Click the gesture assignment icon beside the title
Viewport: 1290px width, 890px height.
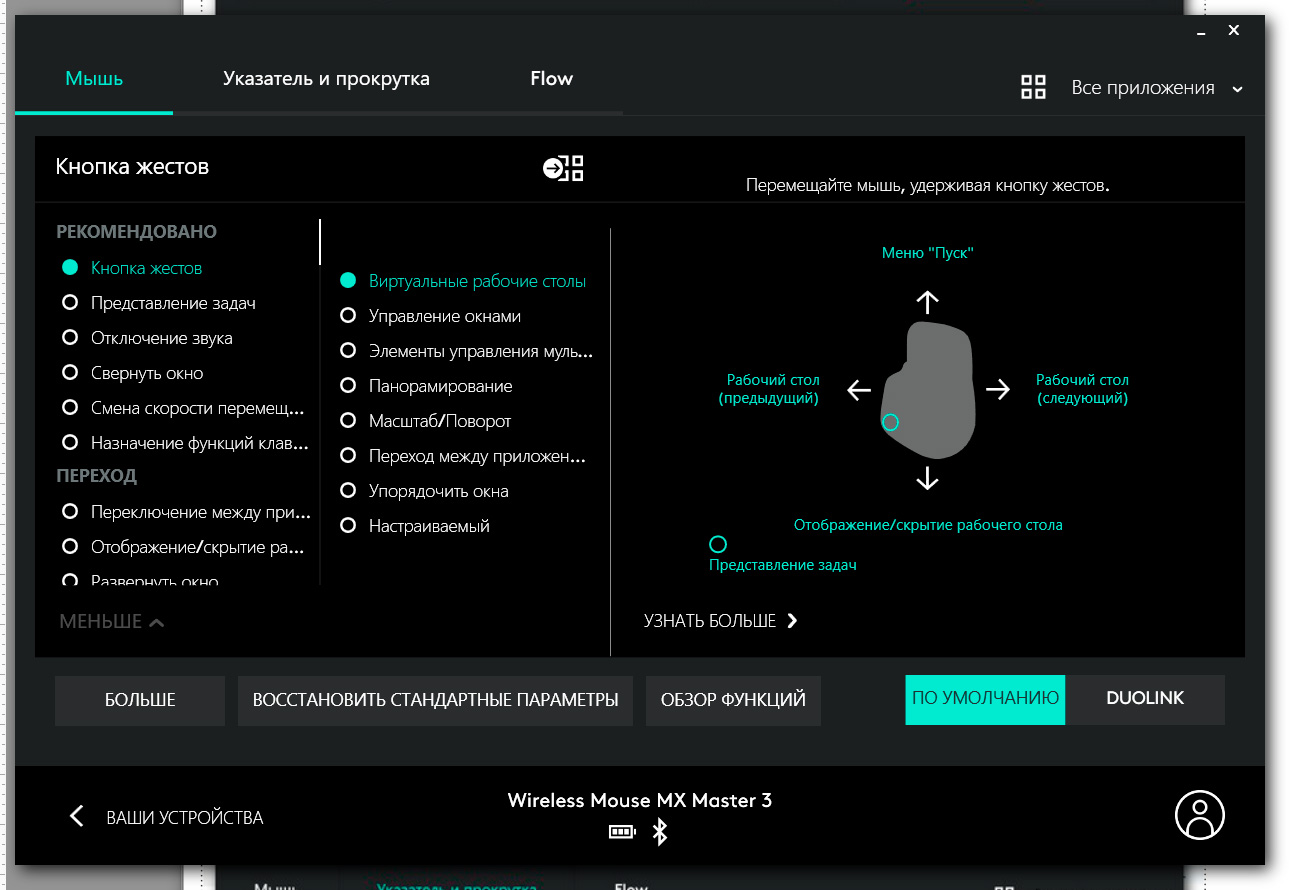(x=563, y=168)
